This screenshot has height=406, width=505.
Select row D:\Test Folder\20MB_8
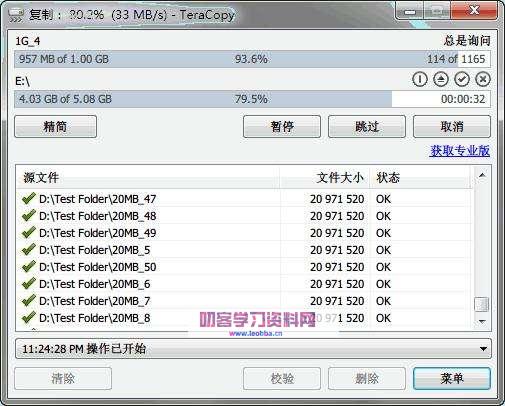tap(245, 318)
